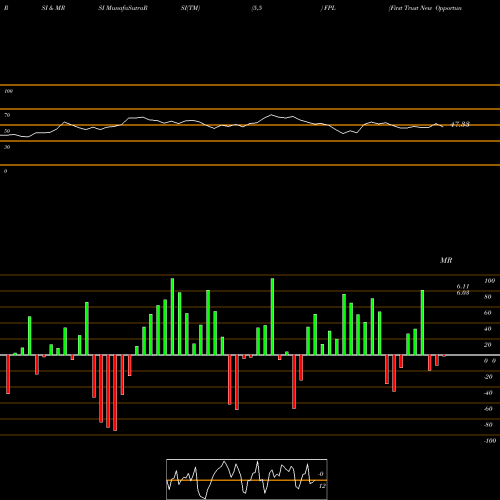Click the 'SI MunafaSutraR' header text
500x500 pixels.
[123, 8]
